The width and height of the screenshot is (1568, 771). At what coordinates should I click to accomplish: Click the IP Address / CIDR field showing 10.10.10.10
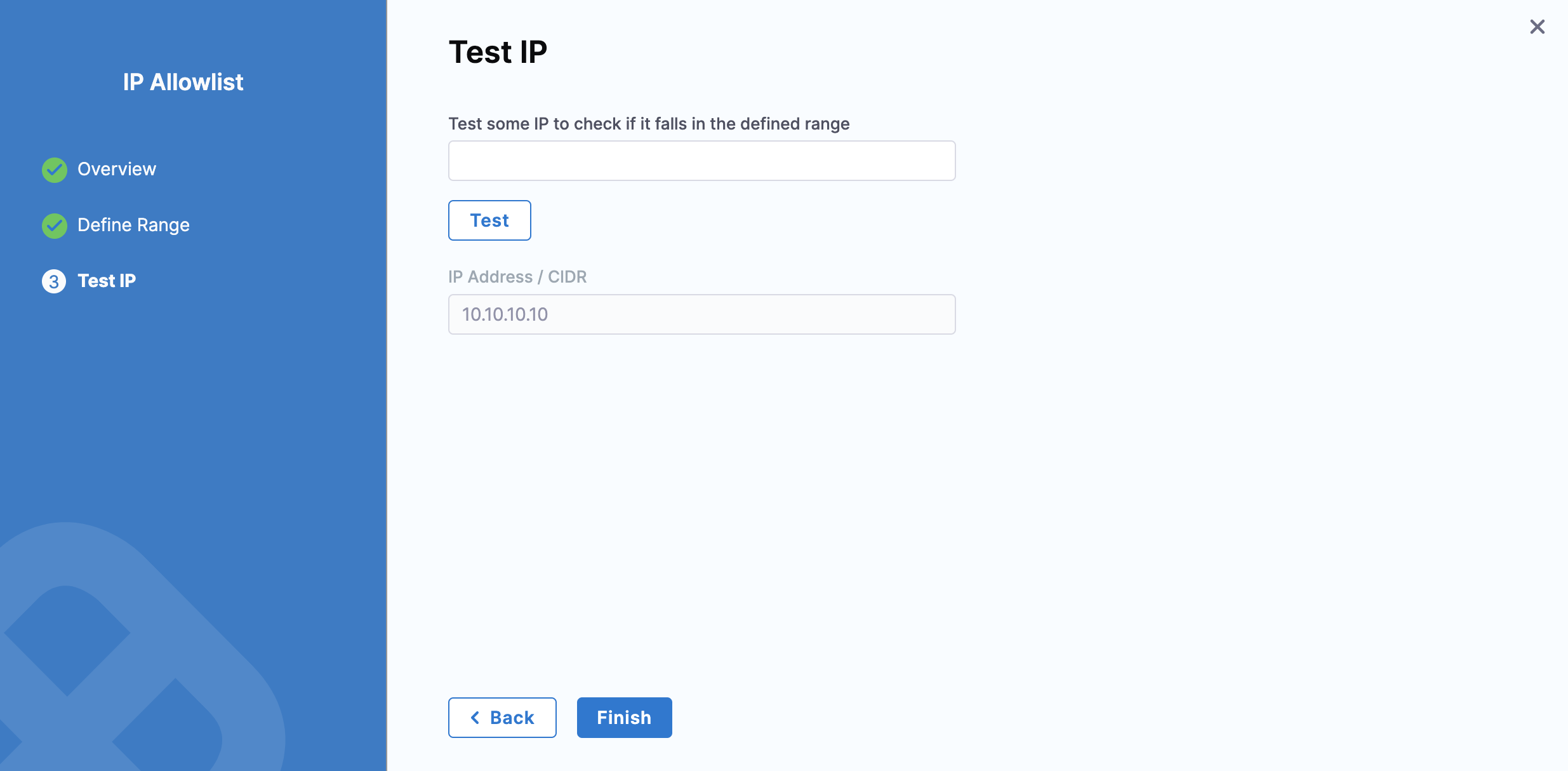click(701, 314)
